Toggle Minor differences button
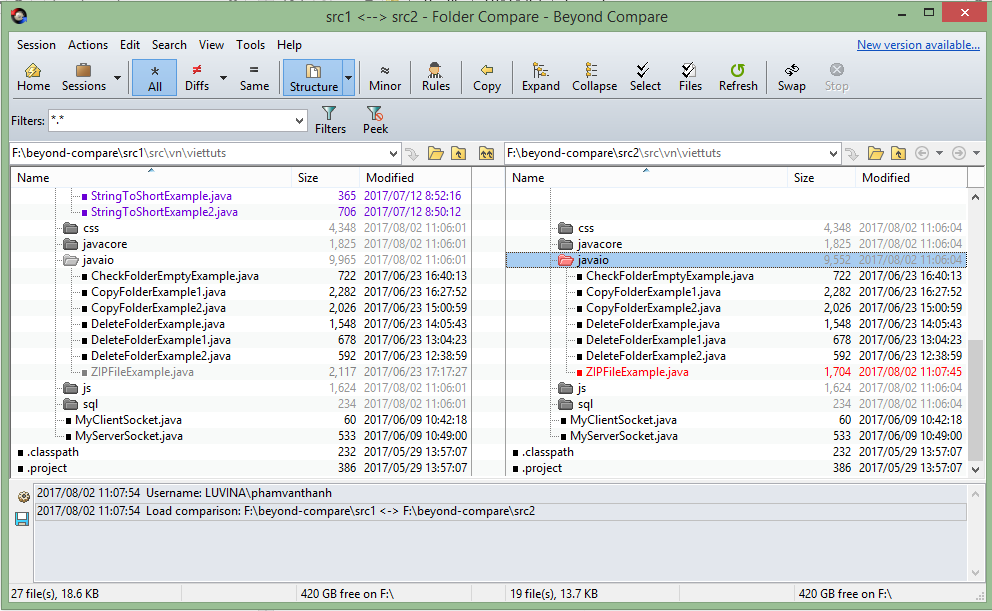This screenshot has height=611, width=992. click(385, 77)
